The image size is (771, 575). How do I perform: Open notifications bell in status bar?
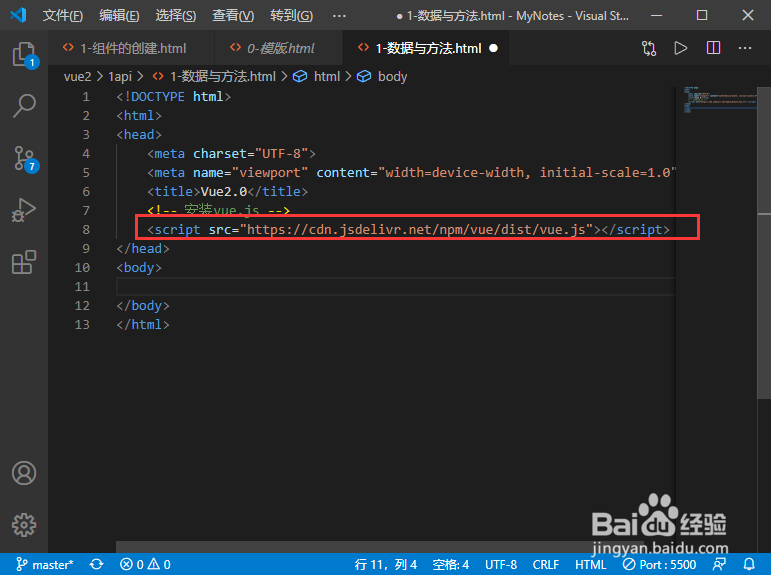point(749,564)
